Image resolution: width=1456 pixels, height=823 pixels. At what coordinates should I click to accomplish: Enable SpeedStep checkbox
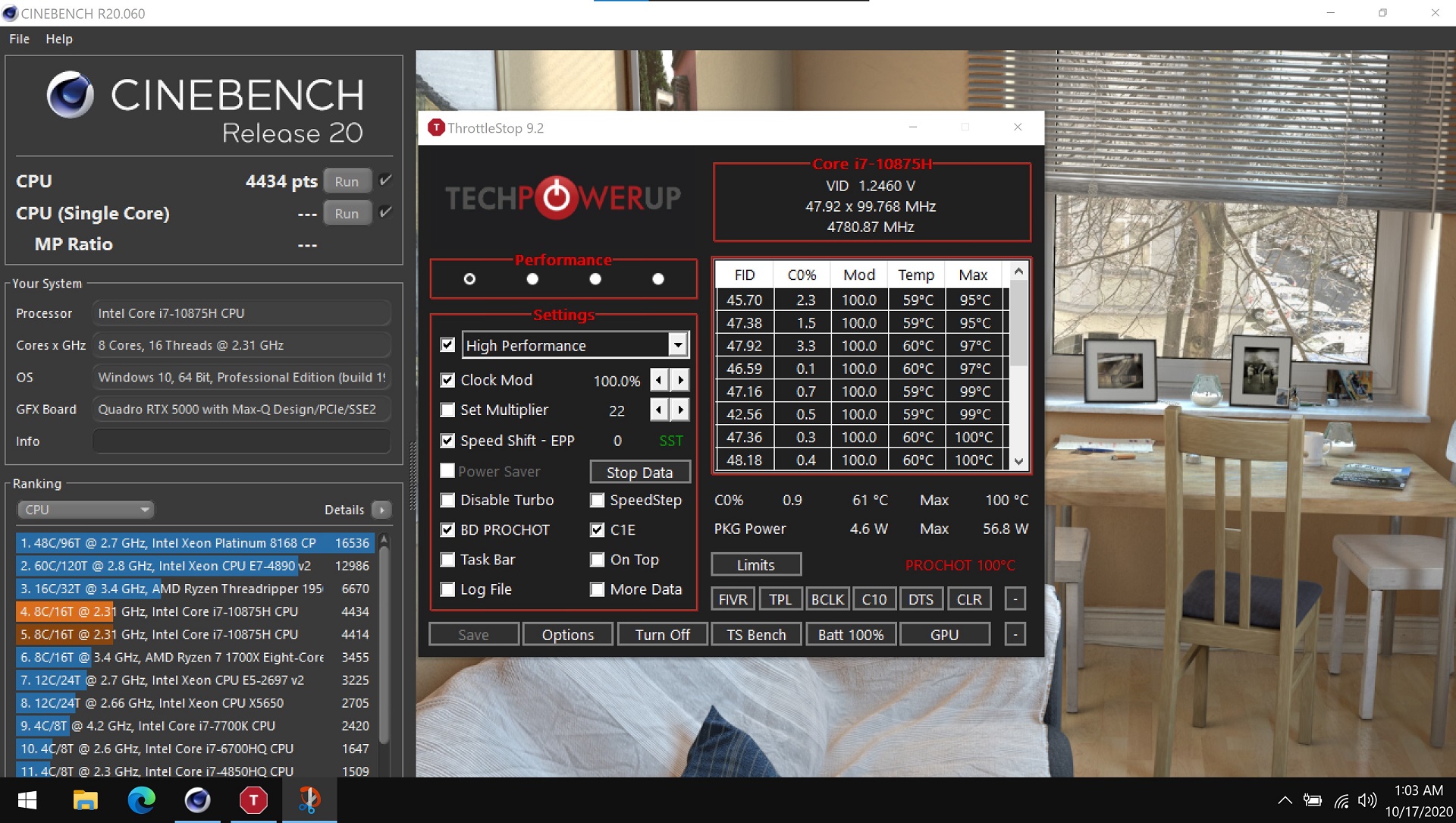[598, 500]
